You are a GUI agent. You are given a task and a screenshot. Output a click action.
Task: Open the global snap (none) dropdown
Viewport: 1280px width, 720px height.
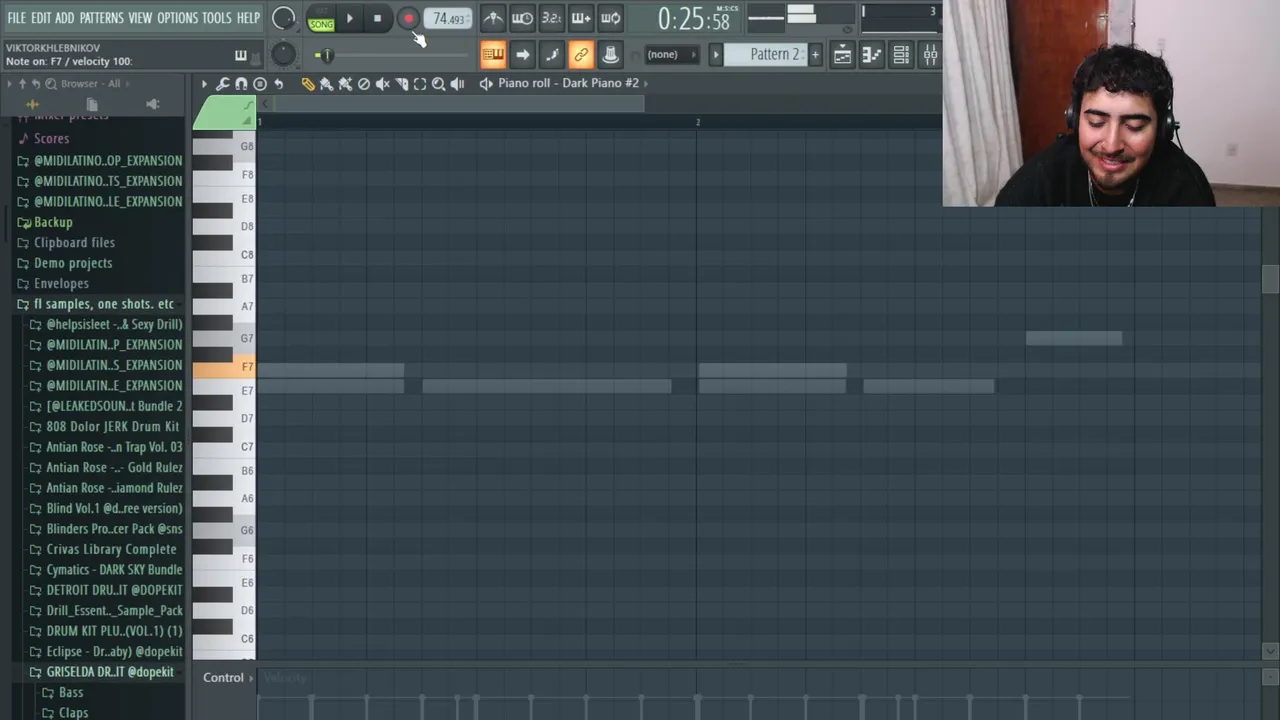[670, 54]
